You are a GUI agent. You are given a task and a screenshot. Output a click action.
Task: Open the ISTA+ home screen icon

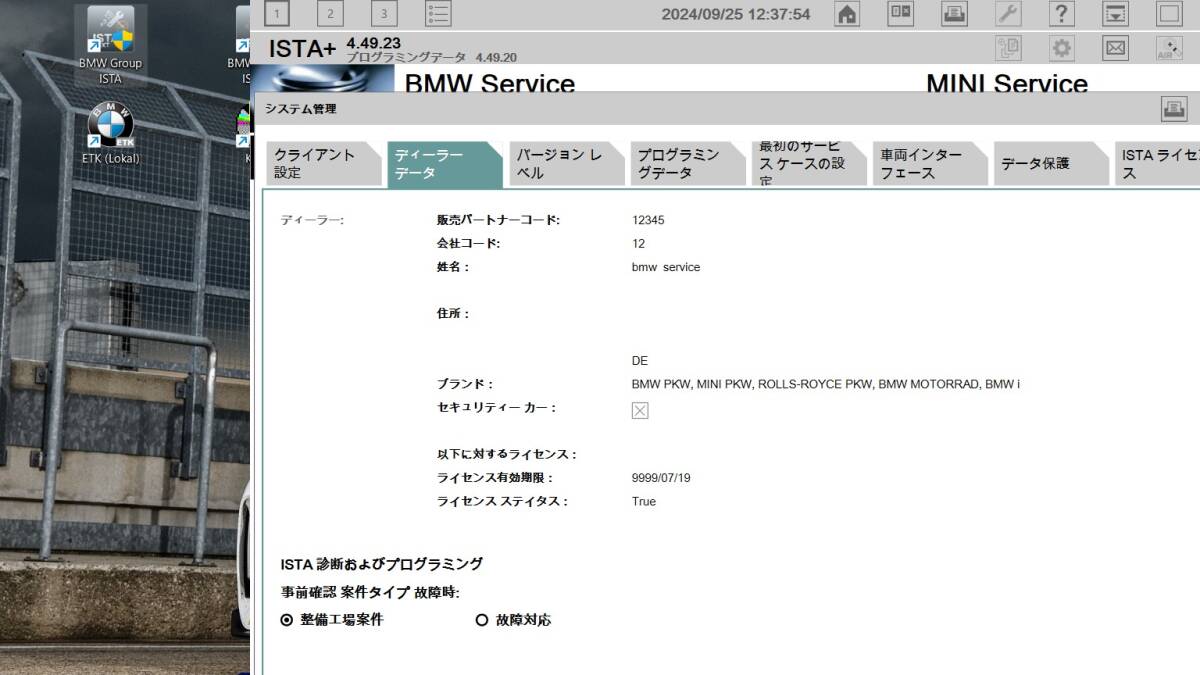(x=847, y=14)
